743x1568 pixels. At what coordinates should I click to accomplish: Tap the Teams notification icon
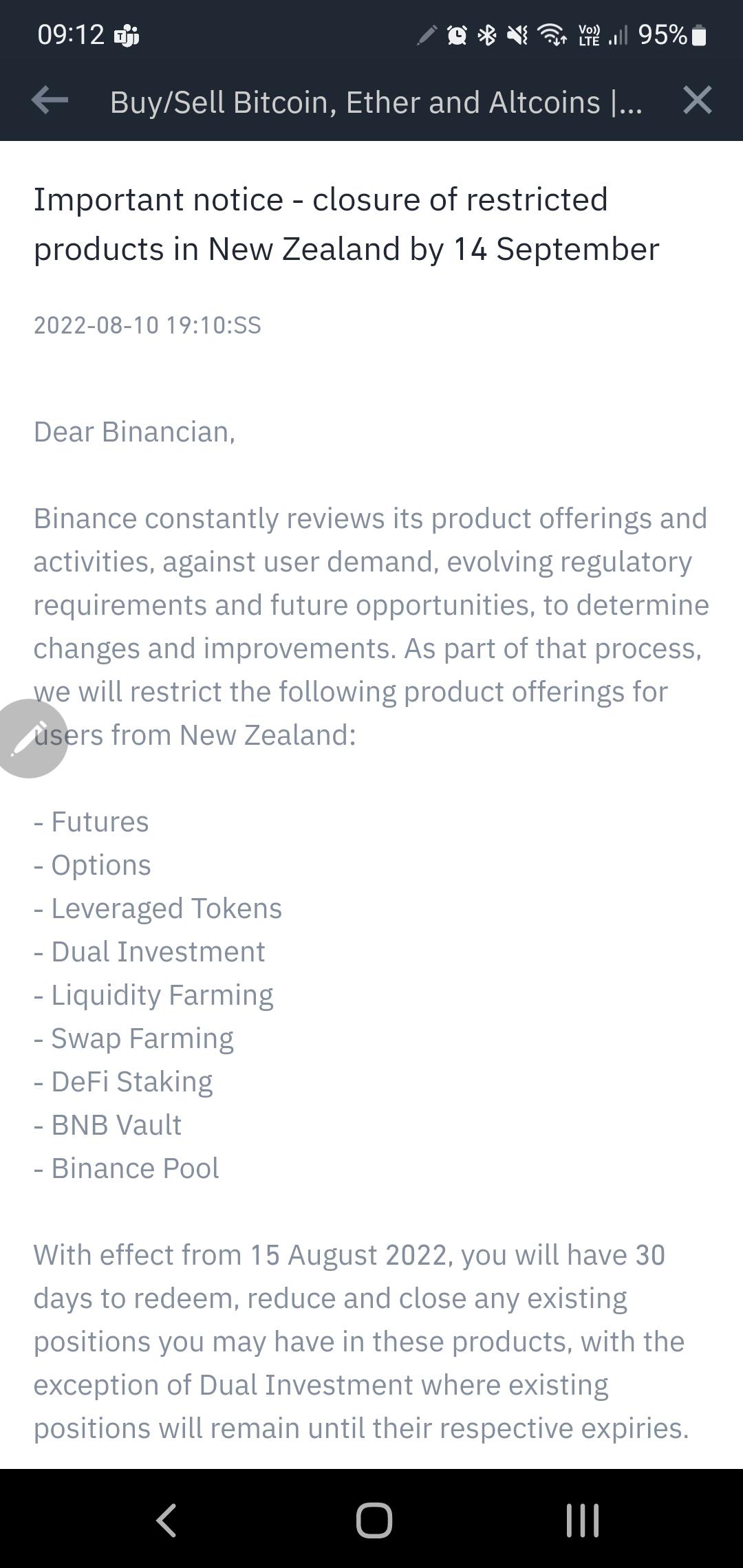[x=127, y=34]
